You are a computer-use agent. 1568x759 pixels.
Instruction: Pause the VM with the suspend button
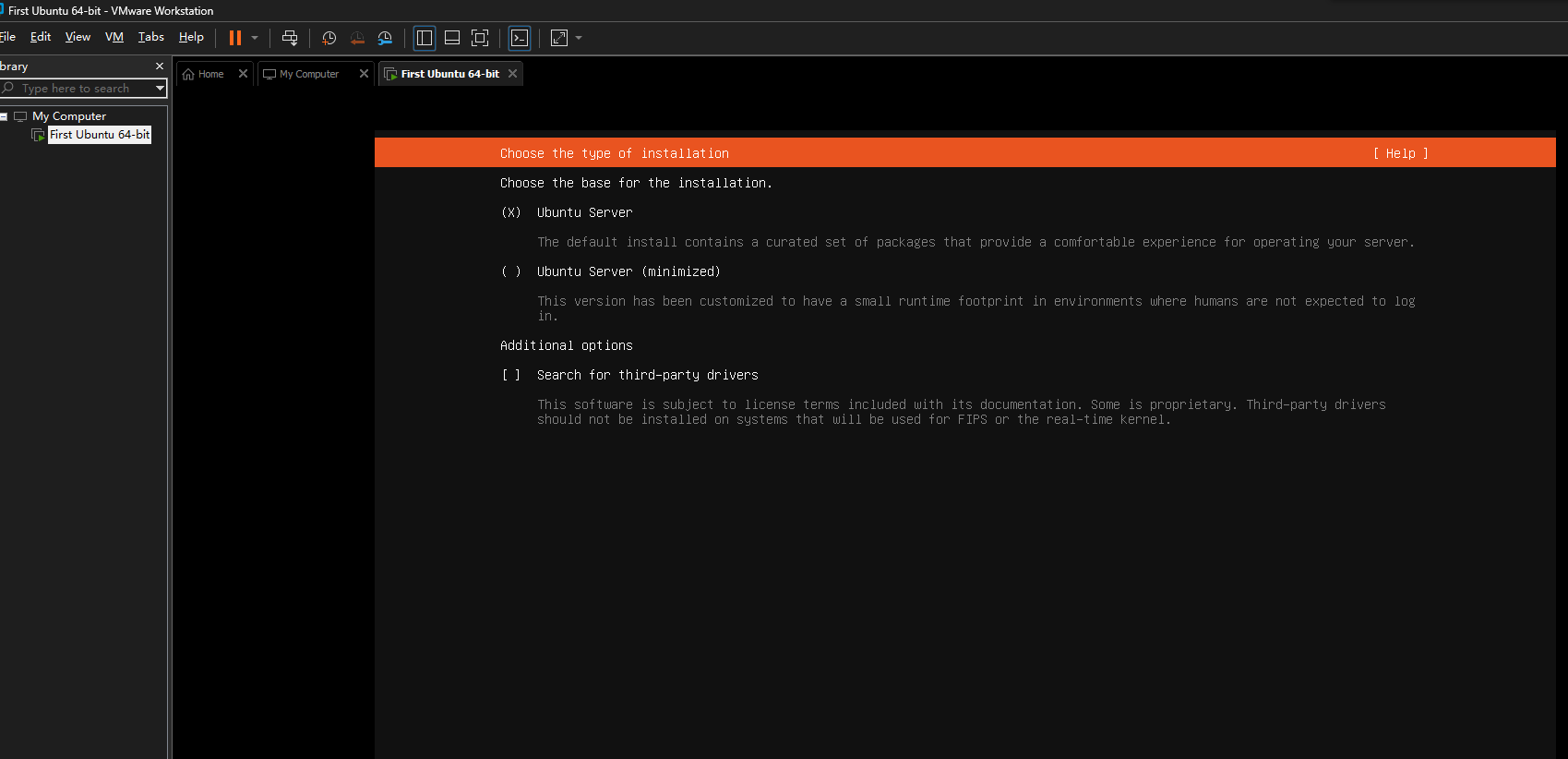click(235, 38)
